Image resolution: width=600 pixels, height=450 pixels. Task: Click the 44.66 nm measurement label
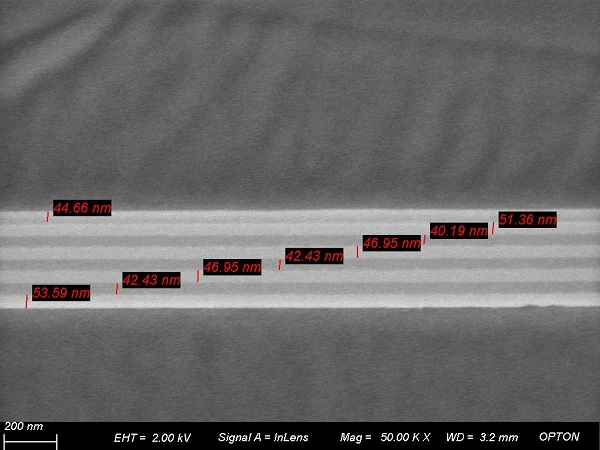(x=82, y=208)
